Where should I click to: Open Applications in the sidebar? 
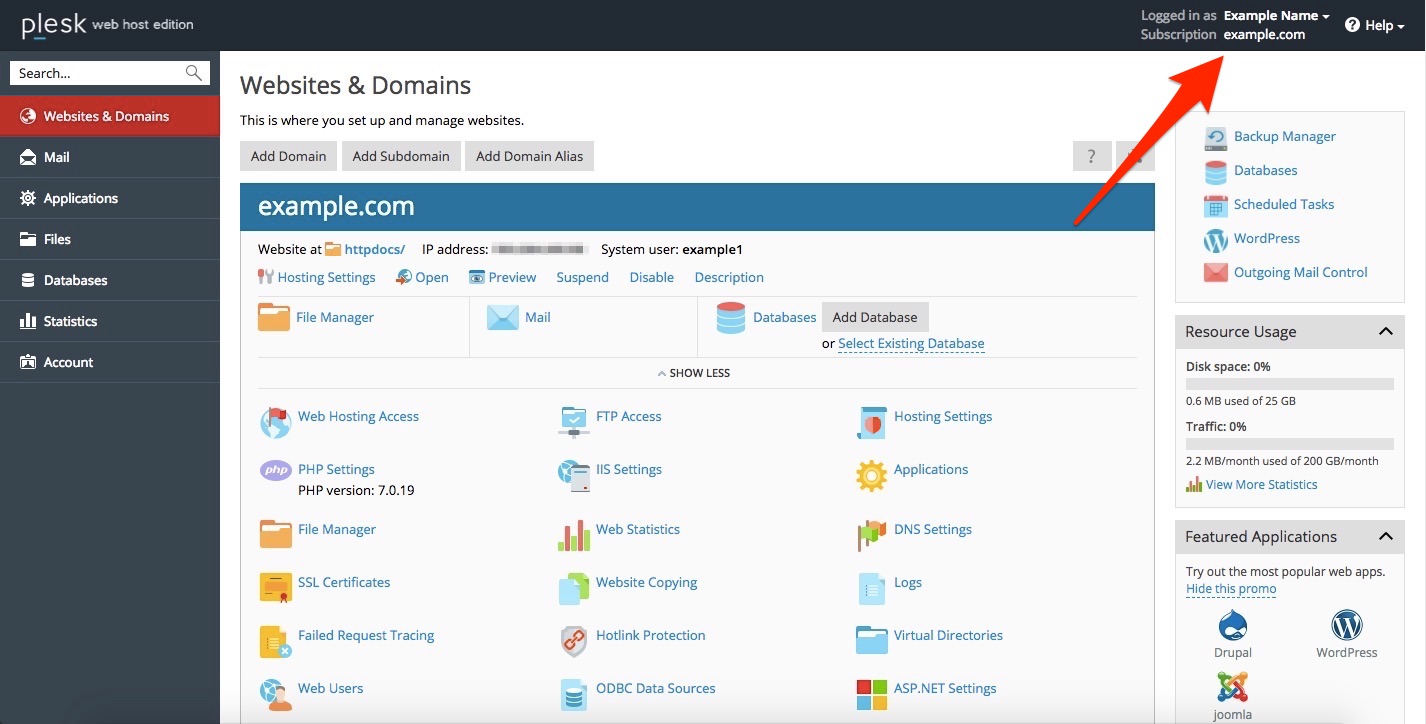pyautogui.click(x=110, y=198)
